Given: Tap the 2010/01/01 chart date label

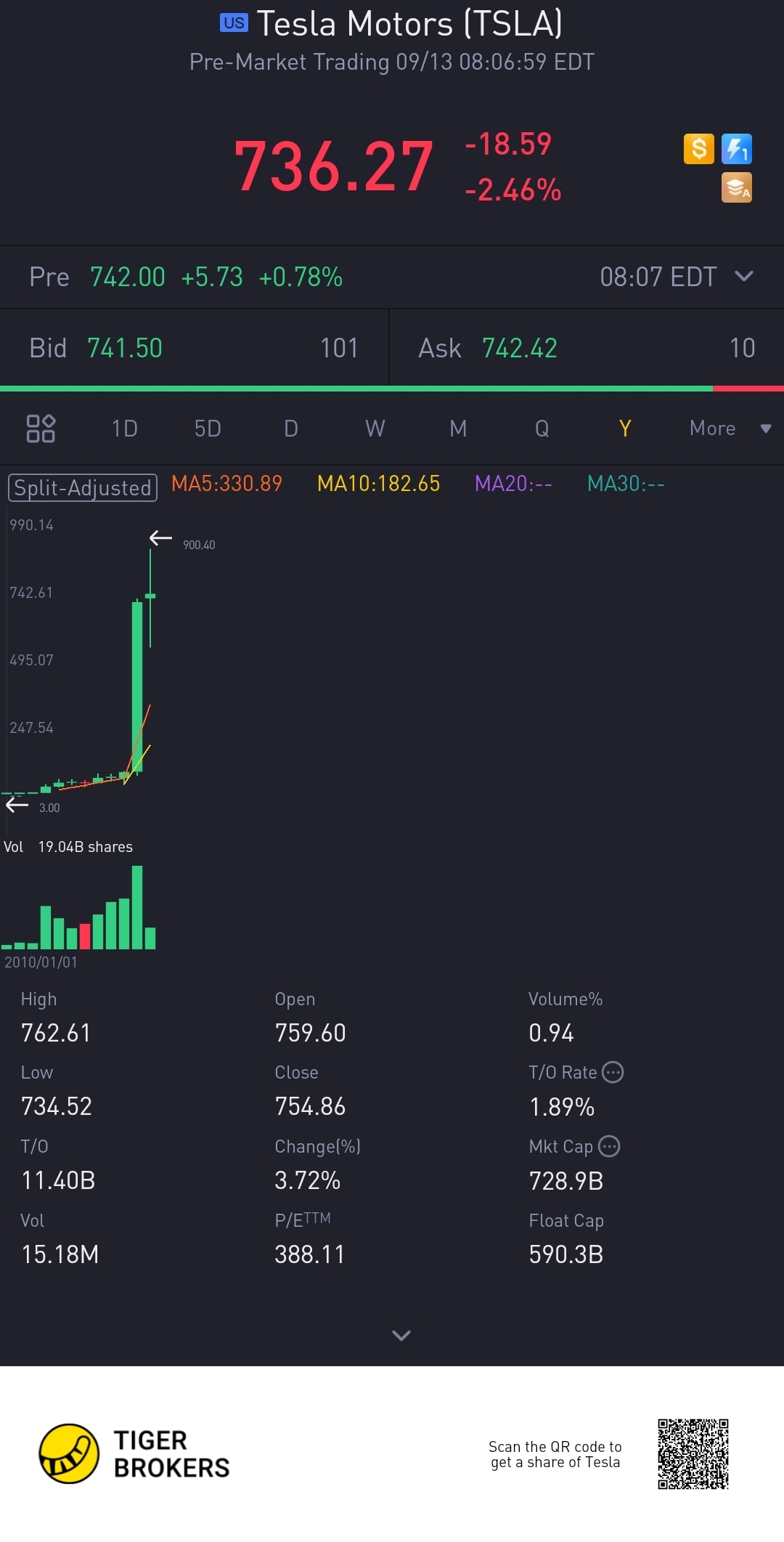Looking at the screenshot, I should coord(41,962).
